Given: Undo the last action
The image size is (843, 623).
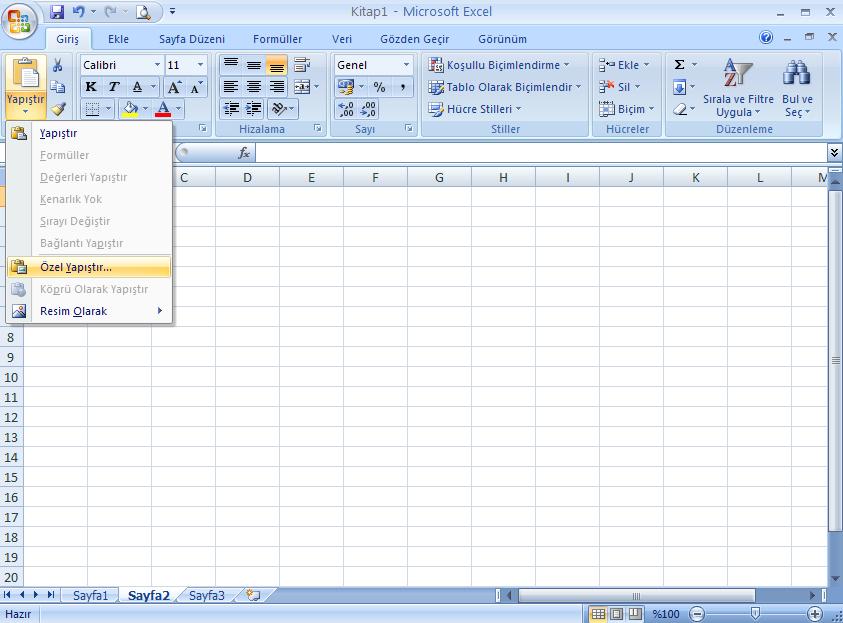Looking at the screenshot, I should [78, 11].
